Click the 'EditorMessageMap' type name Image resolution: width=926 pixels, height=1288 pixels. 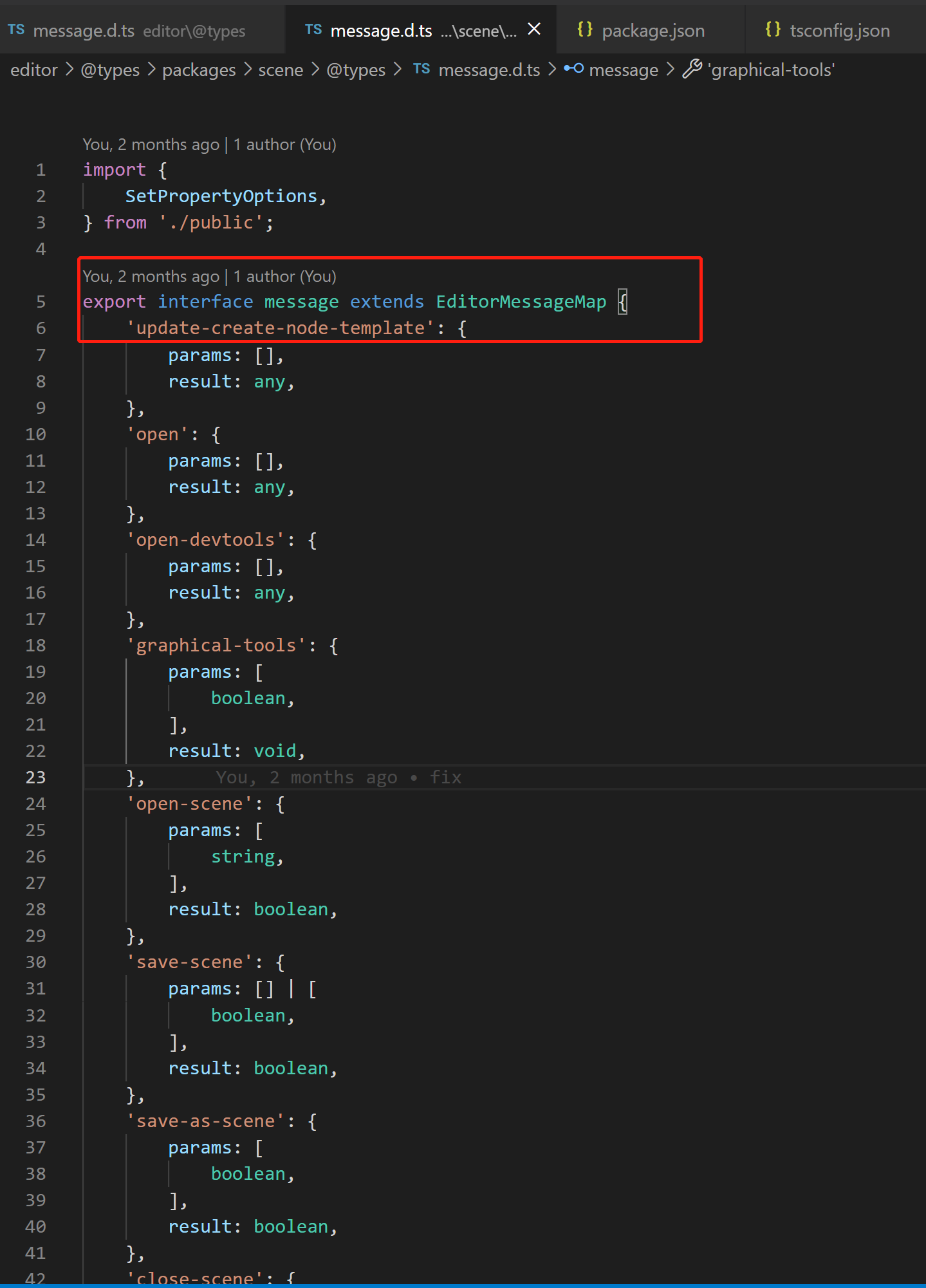click(x=521, y=302)
